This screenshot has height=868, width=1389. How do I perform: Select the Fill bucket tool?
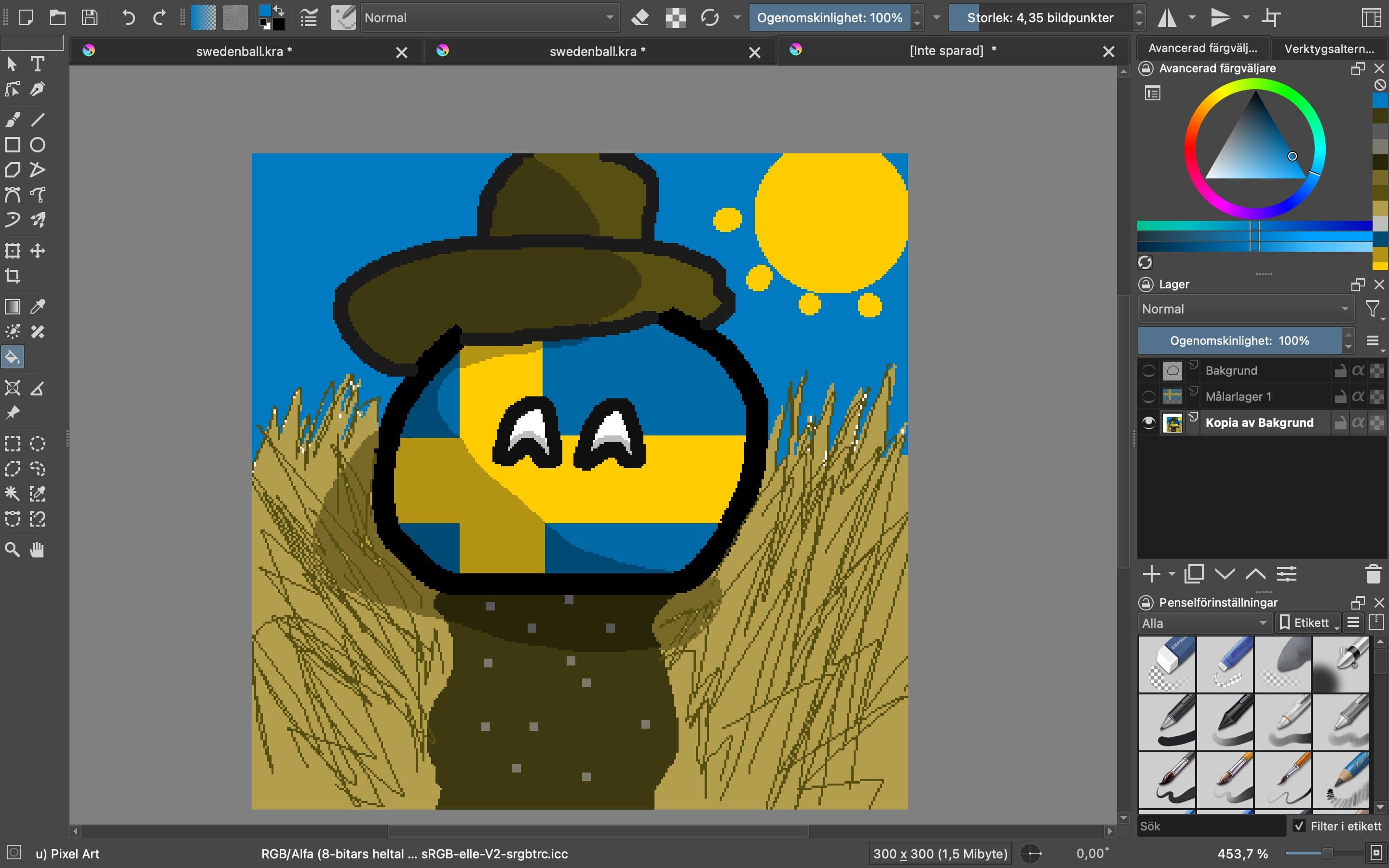[x=13, y=358]
